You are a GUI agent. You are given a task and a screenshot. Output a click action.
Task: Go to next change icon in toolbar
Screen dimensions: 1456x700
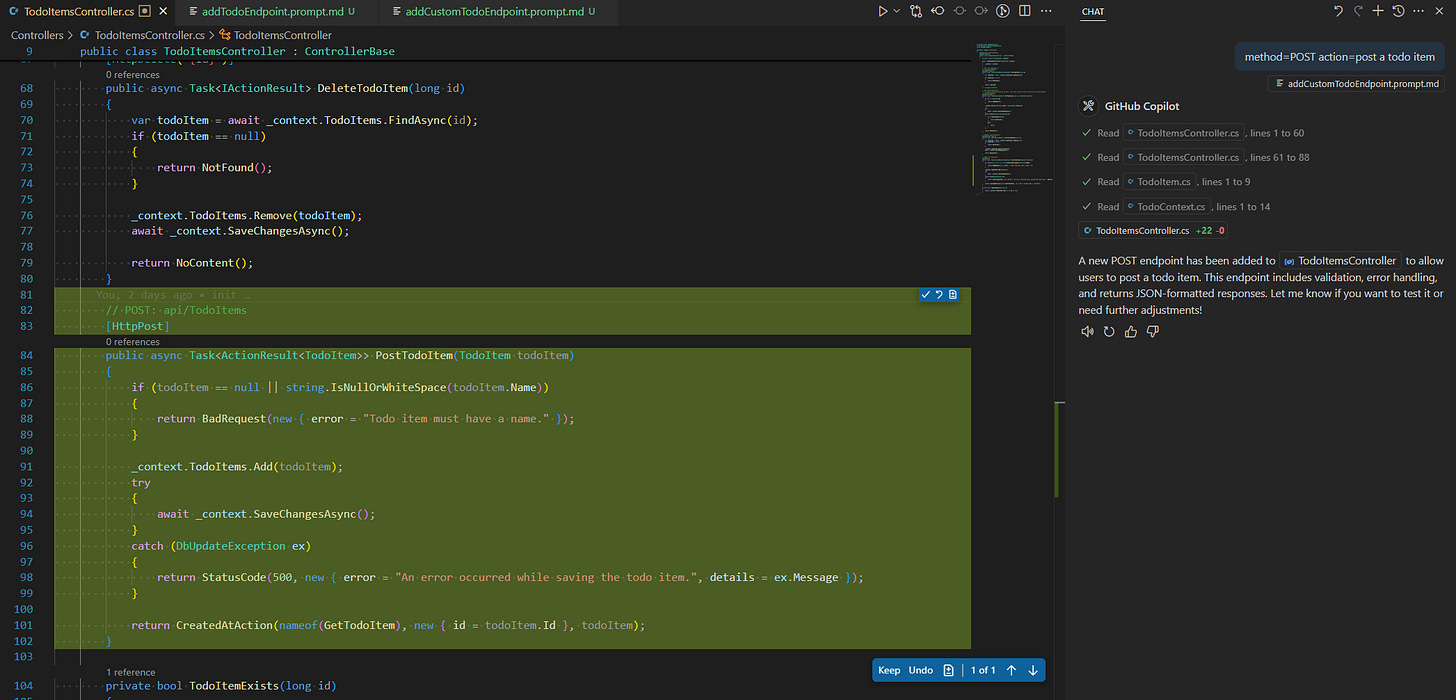pos(982,11)
